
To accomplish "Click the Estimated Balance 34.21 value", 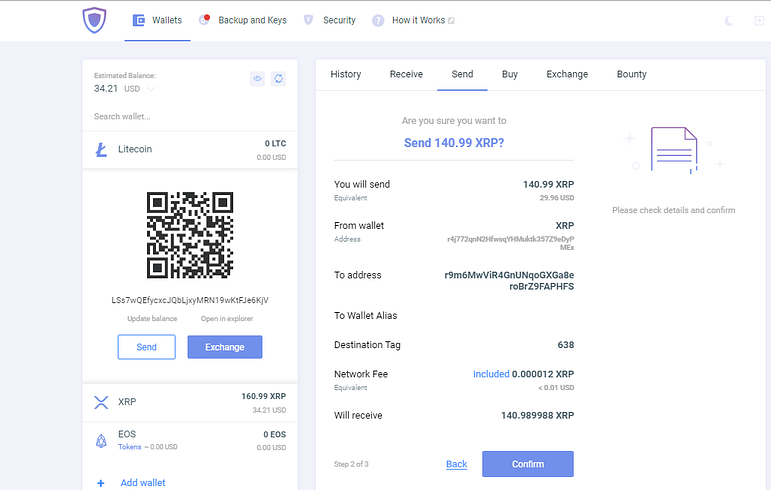I will (x=106, y=88).
